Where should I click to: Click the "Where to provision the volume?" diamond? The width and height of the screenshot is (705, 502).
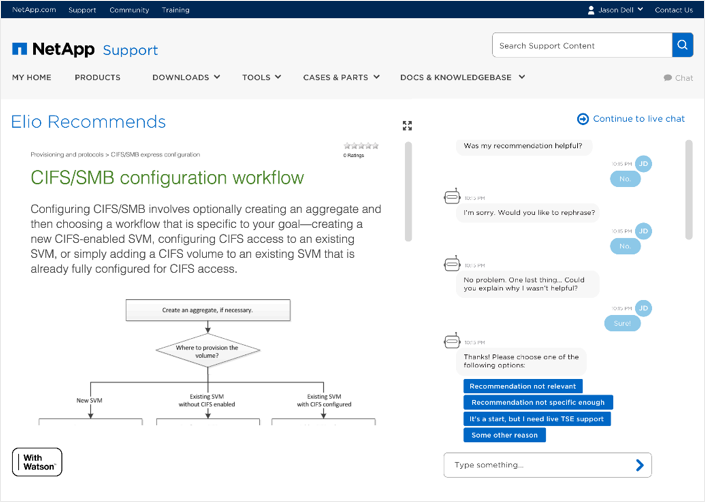coord(208,351)
